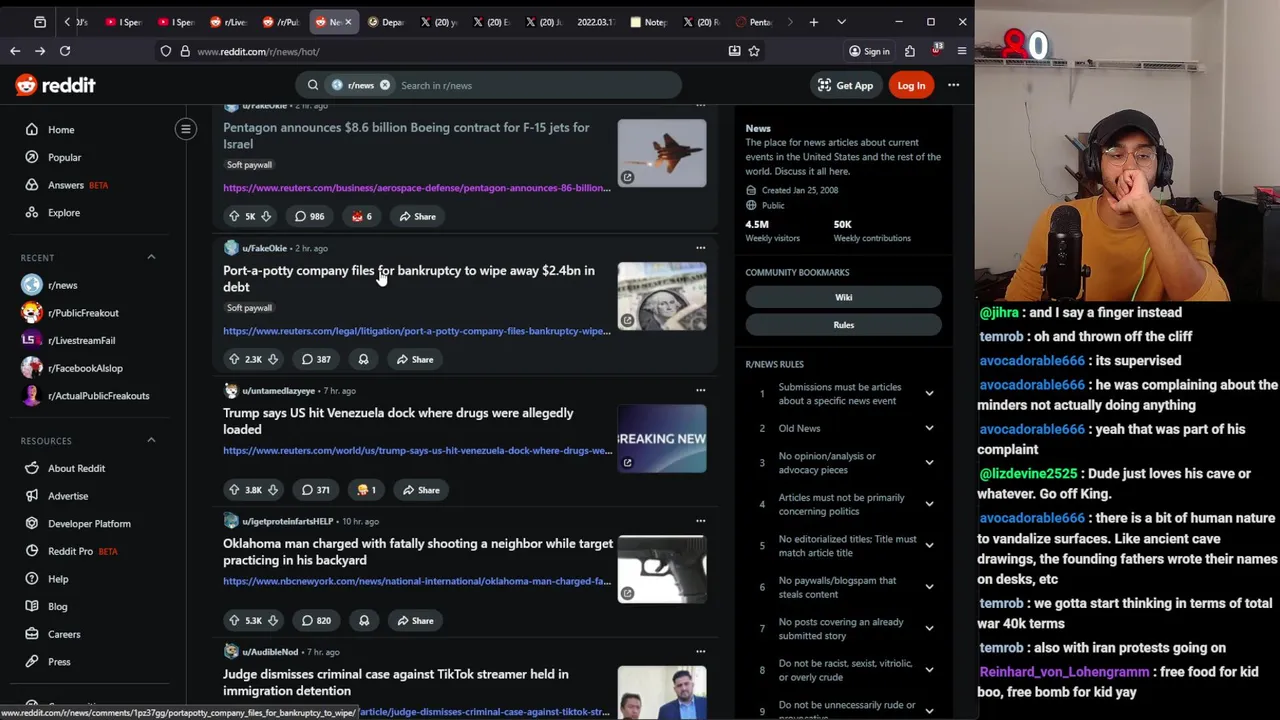
Task: Open the Press link
Action: tap(59, 662)
